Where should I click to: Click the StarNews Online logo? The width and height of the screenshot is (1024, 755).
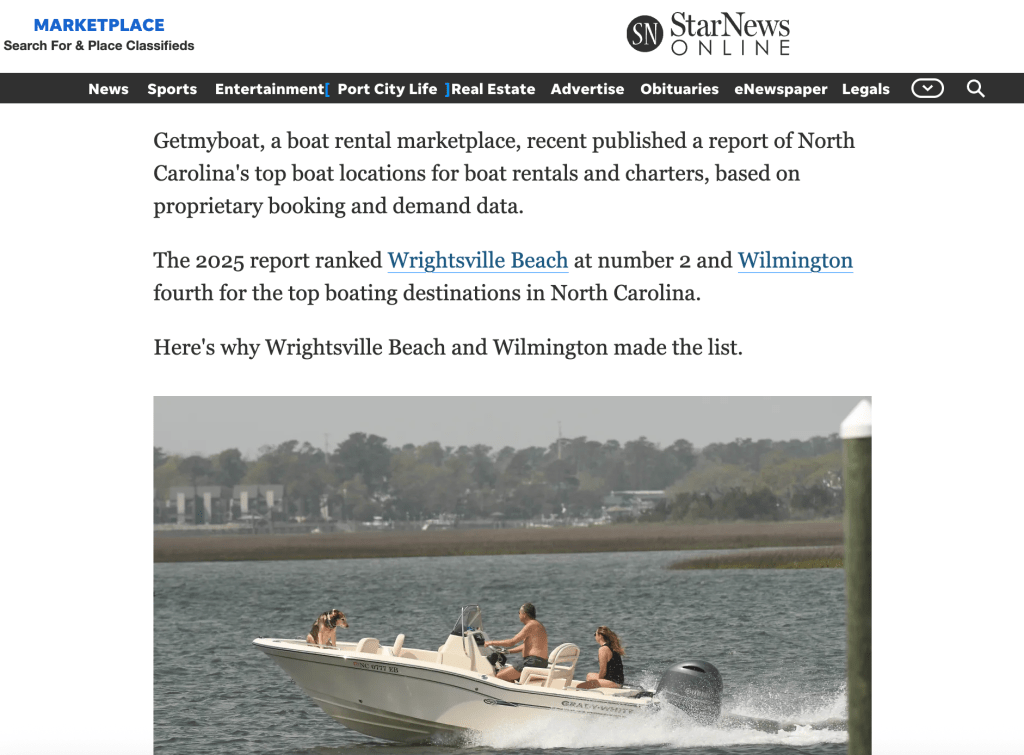coord(708,34)
